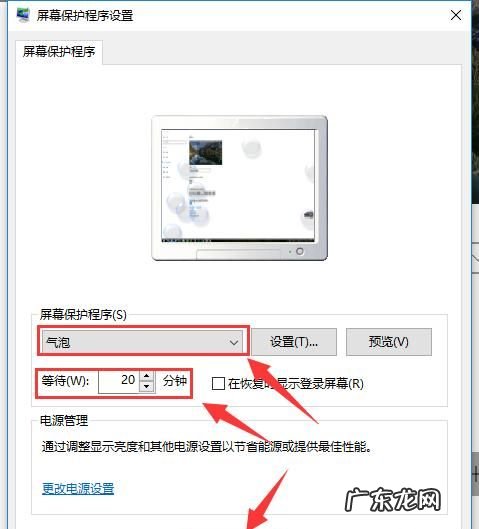479x529 pixels.
Task: Click the screen saver settings title bar icon
Action: coord(23,15)
